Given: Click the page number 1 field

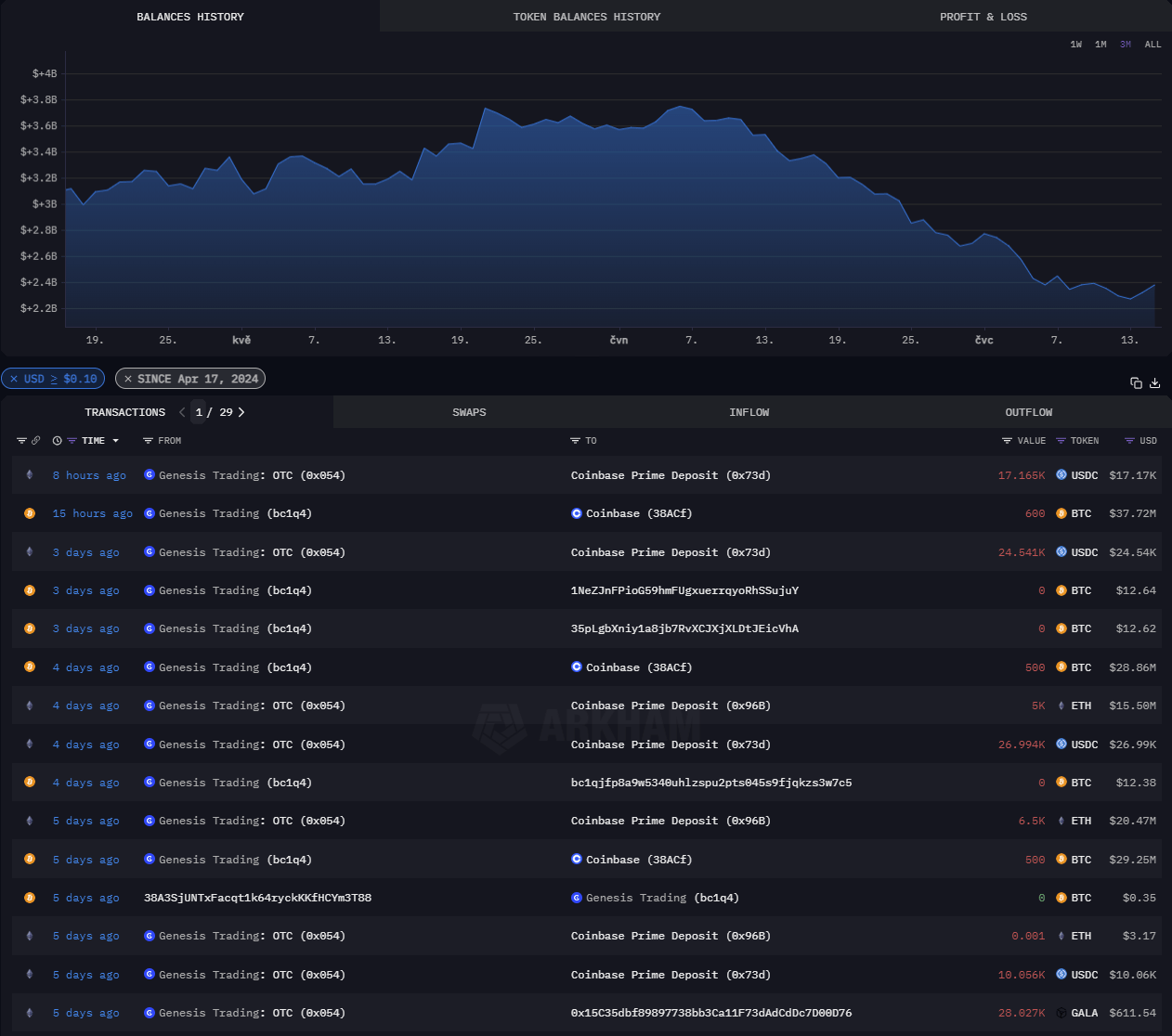Looking at the screenshot, I should pos(199,412).
